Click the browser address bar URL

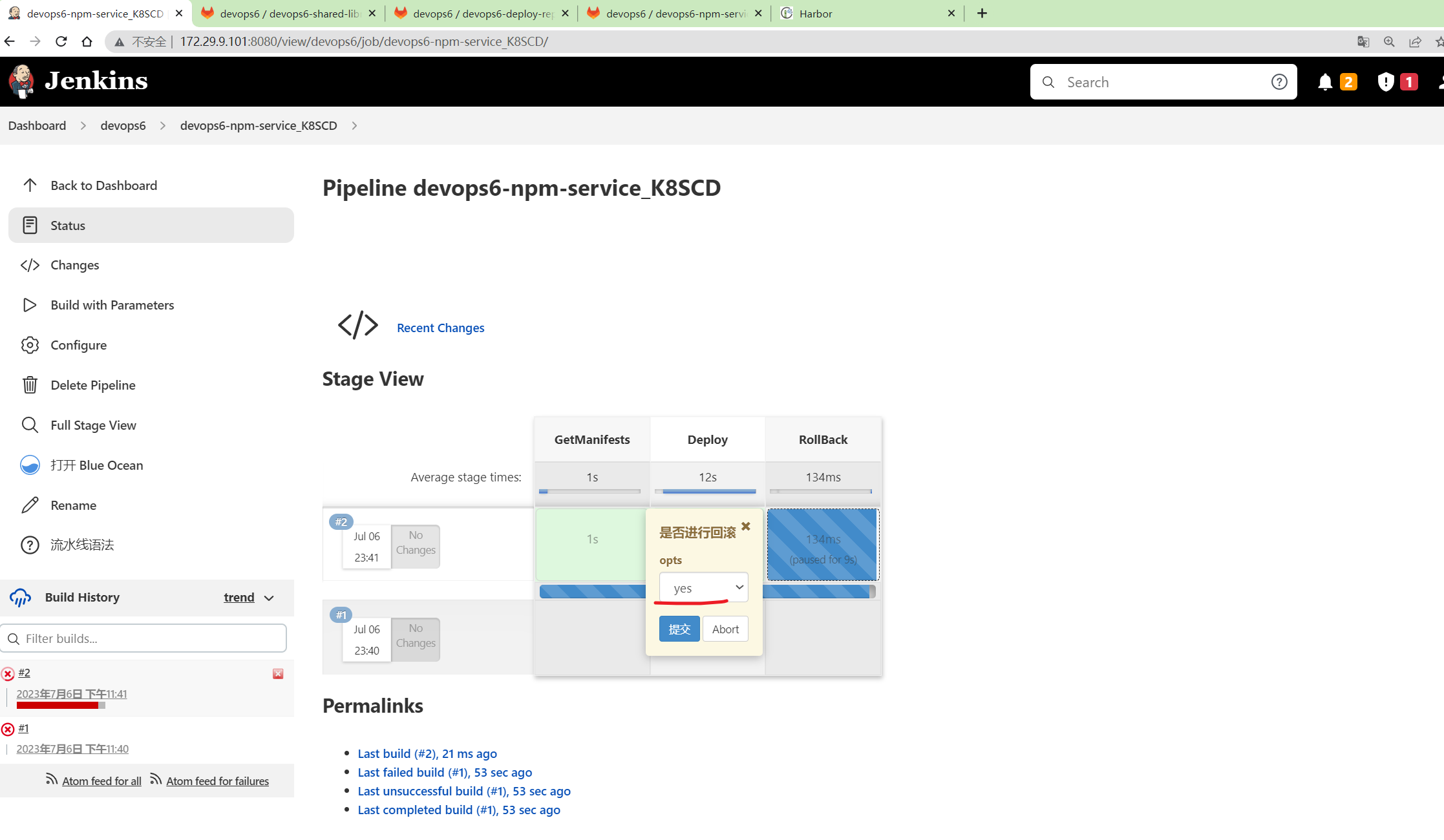(x=364, y=42)
